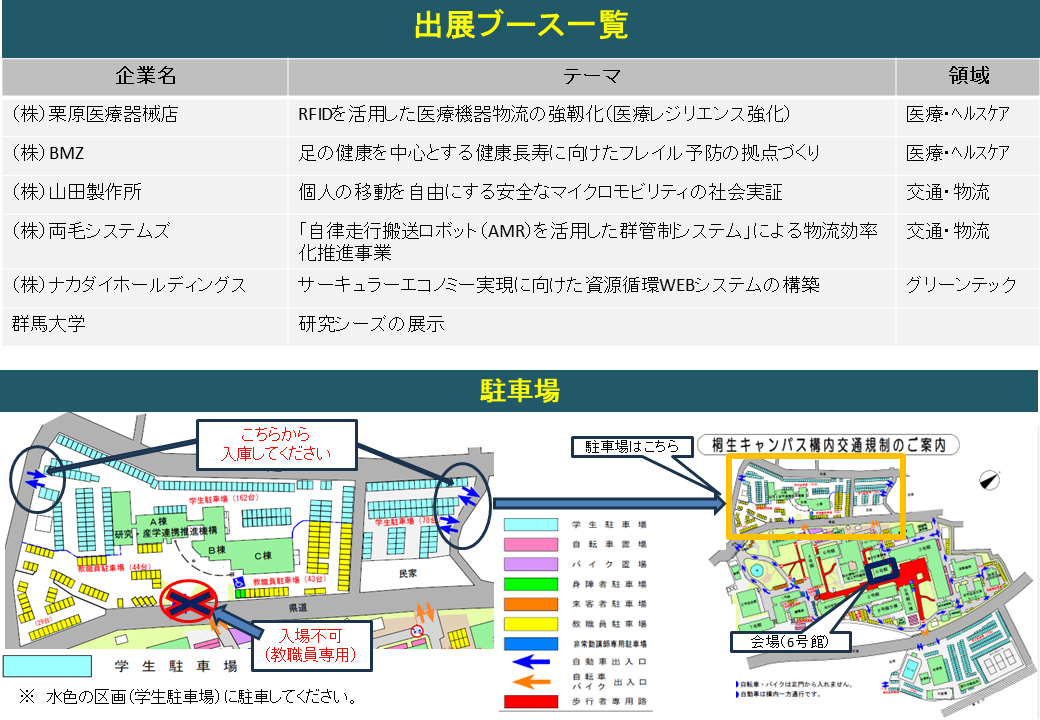1040x720 pixels.
Task: Click the north compass arrow icon
Action: point(990,480)
